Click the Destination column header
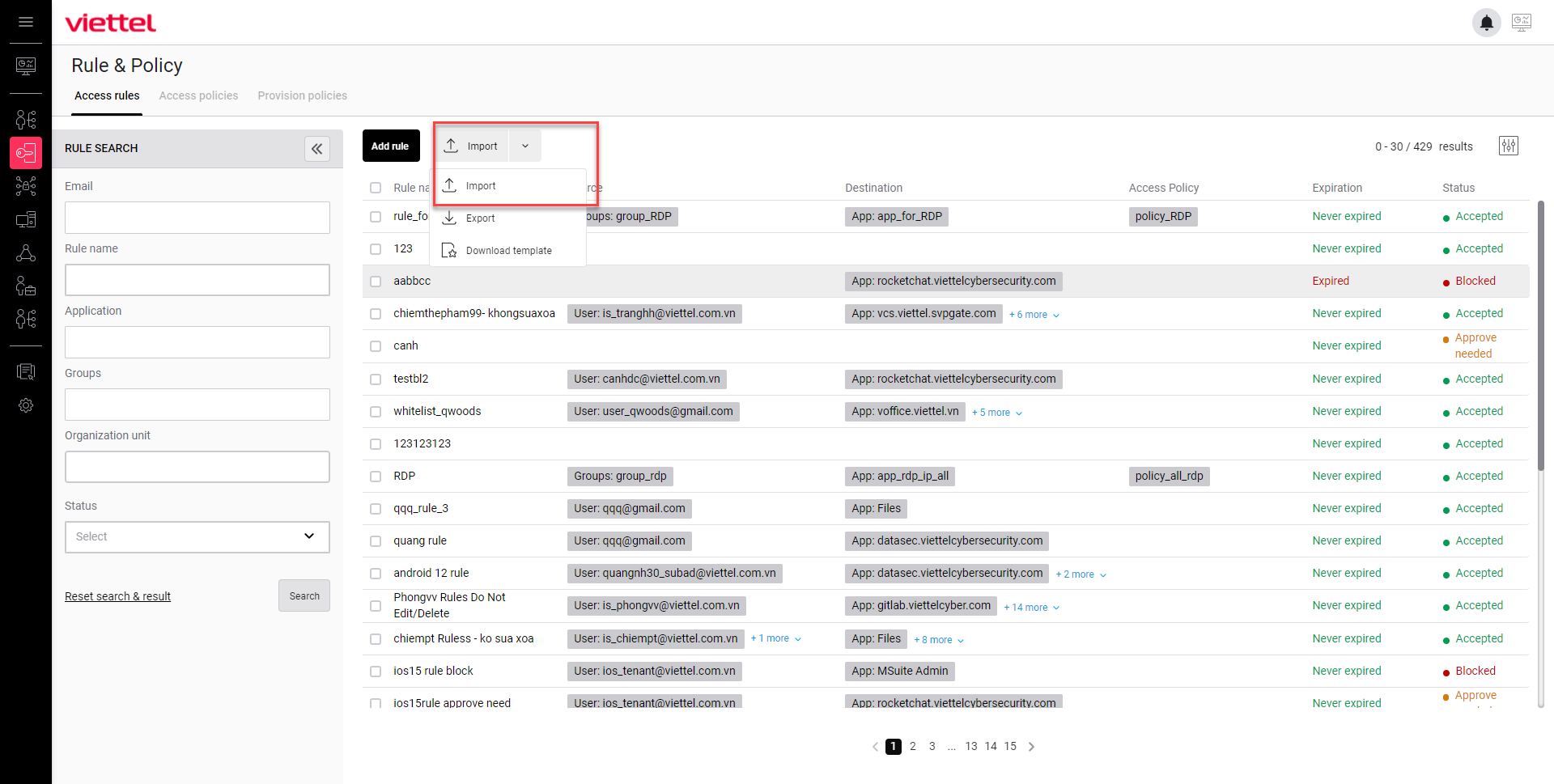Screen dimensions: 1554x784 click(873, 188)
